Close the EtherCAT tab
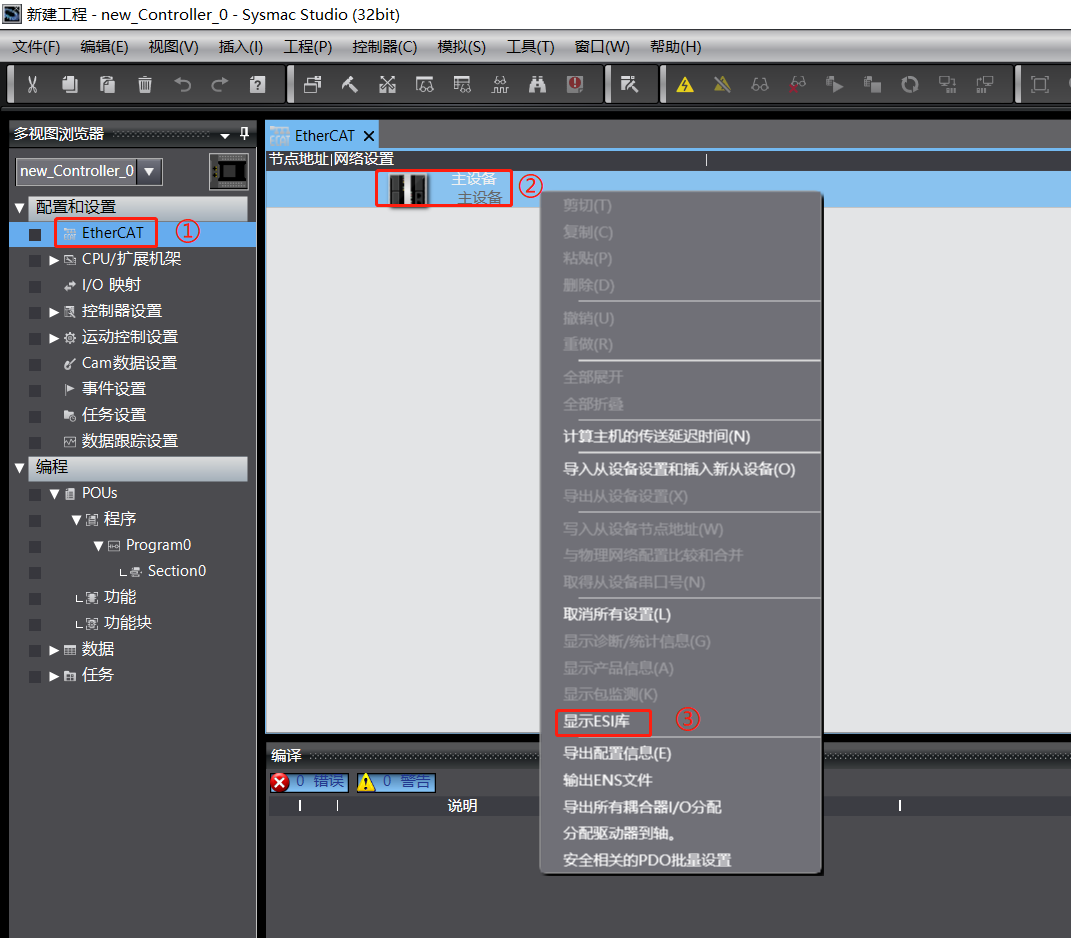The width and height of the screenshot is (1071, 938). (369, 136)
